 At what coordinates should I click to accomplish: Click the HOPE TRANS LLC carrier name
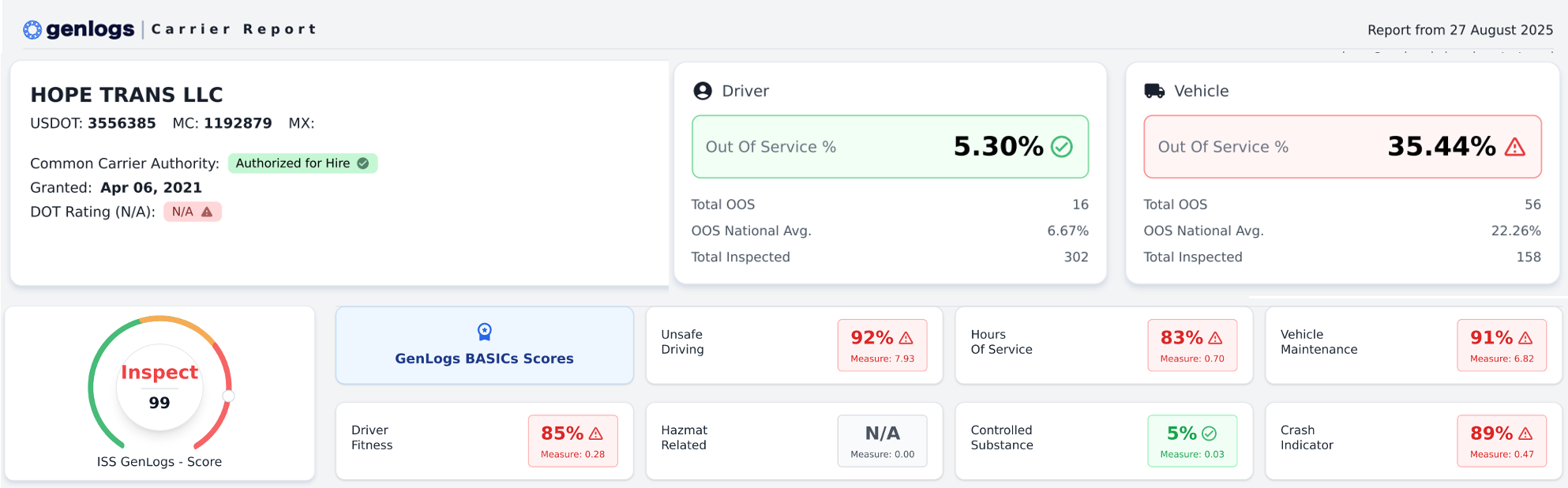click(126, 95)
